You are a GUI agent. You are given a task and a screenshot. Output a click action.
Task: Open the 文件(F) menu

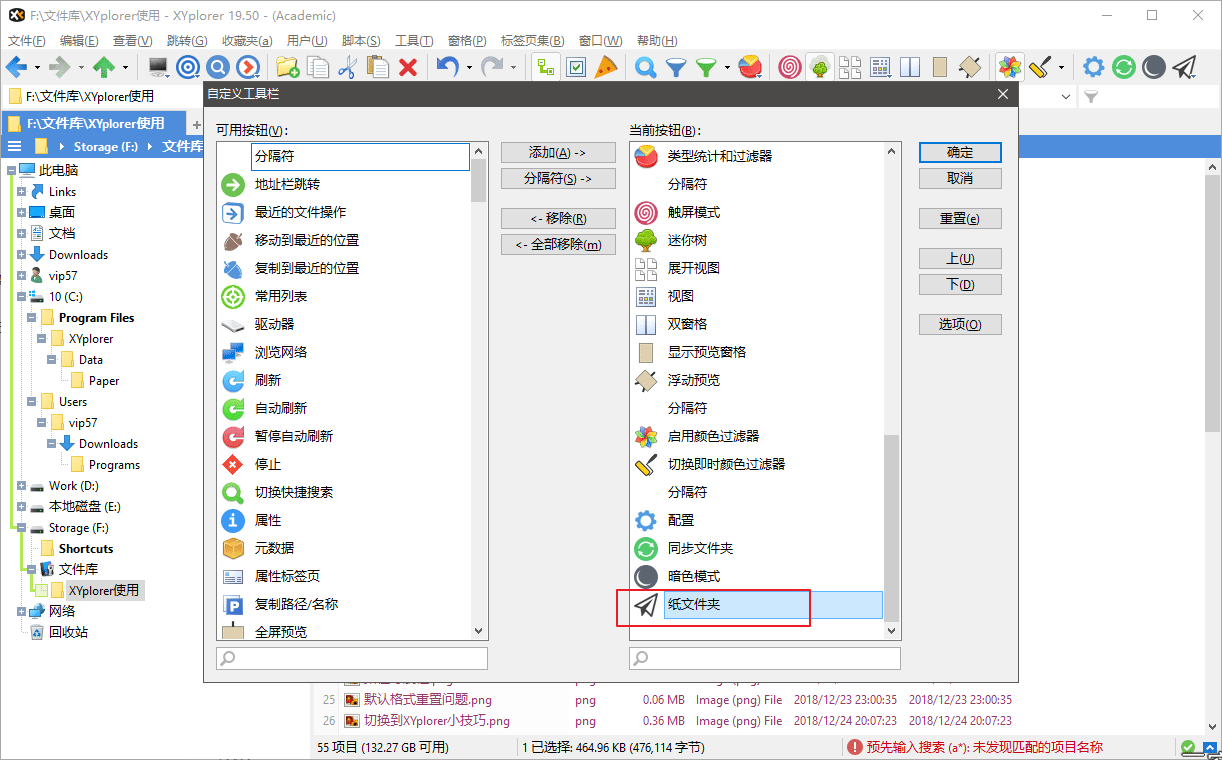[27, 41]
